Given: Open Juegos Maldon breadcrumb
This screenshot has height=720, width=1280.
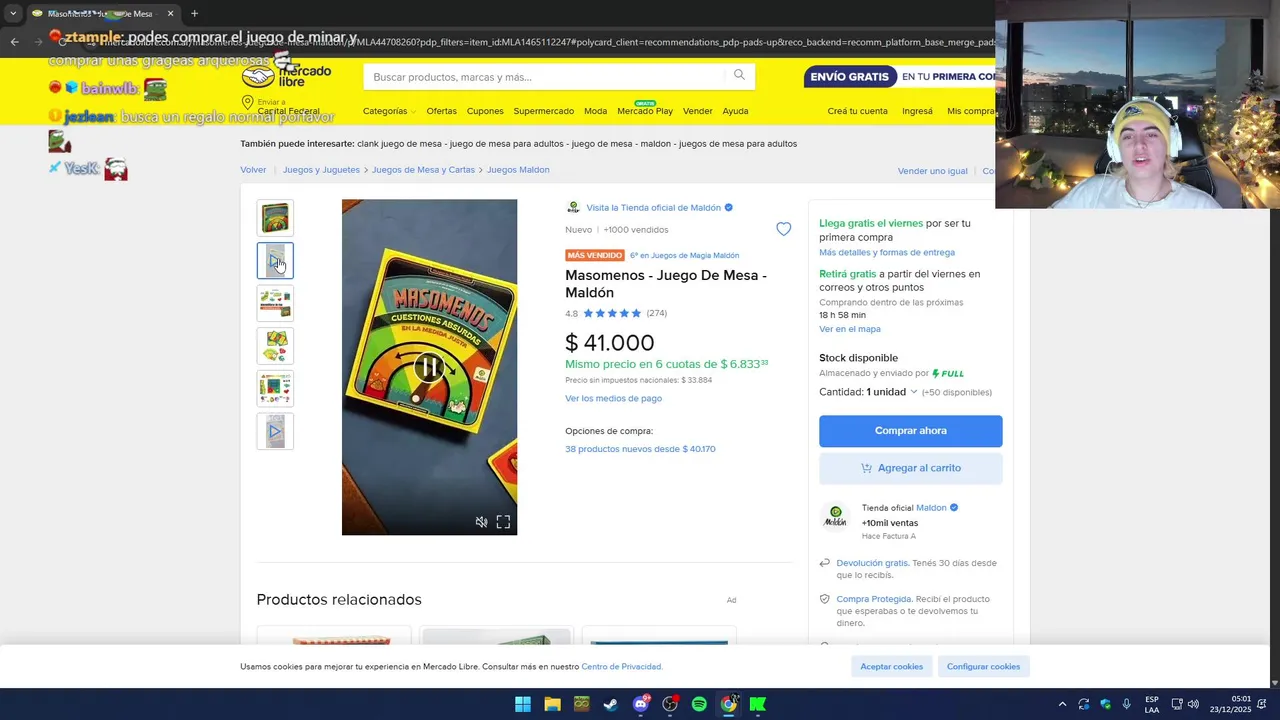Looking at the screenshot, I should click(x=518, y=170).
